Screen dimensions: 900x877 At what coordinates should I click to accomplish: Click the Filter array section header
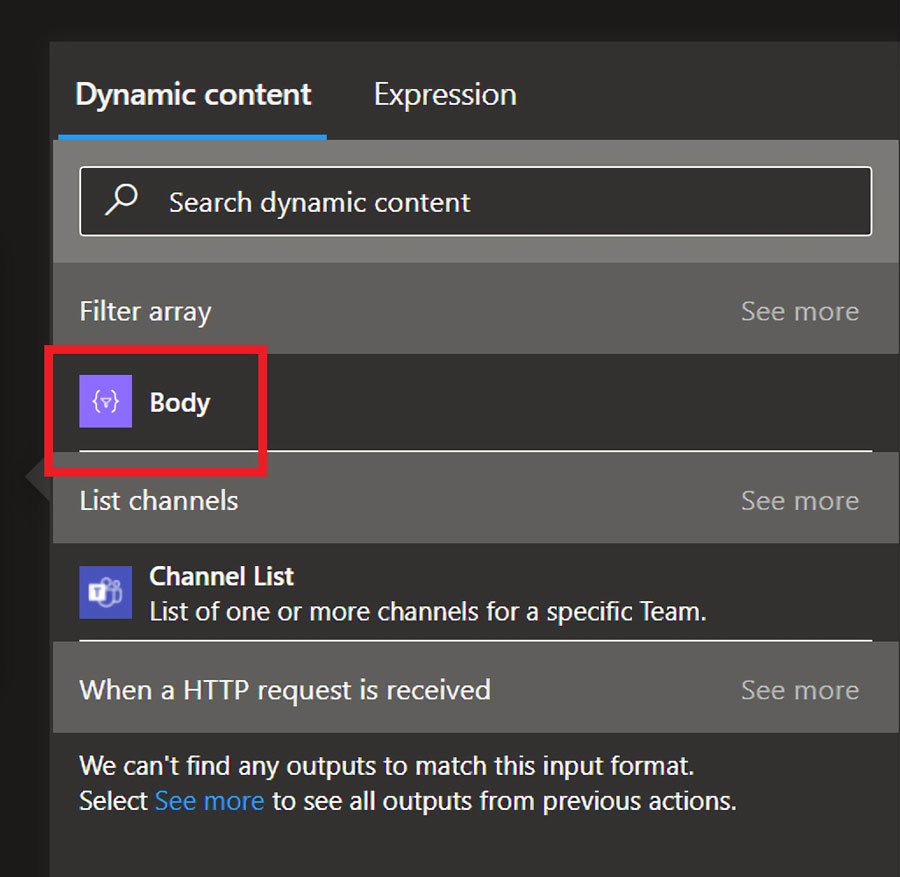[146, 312]
